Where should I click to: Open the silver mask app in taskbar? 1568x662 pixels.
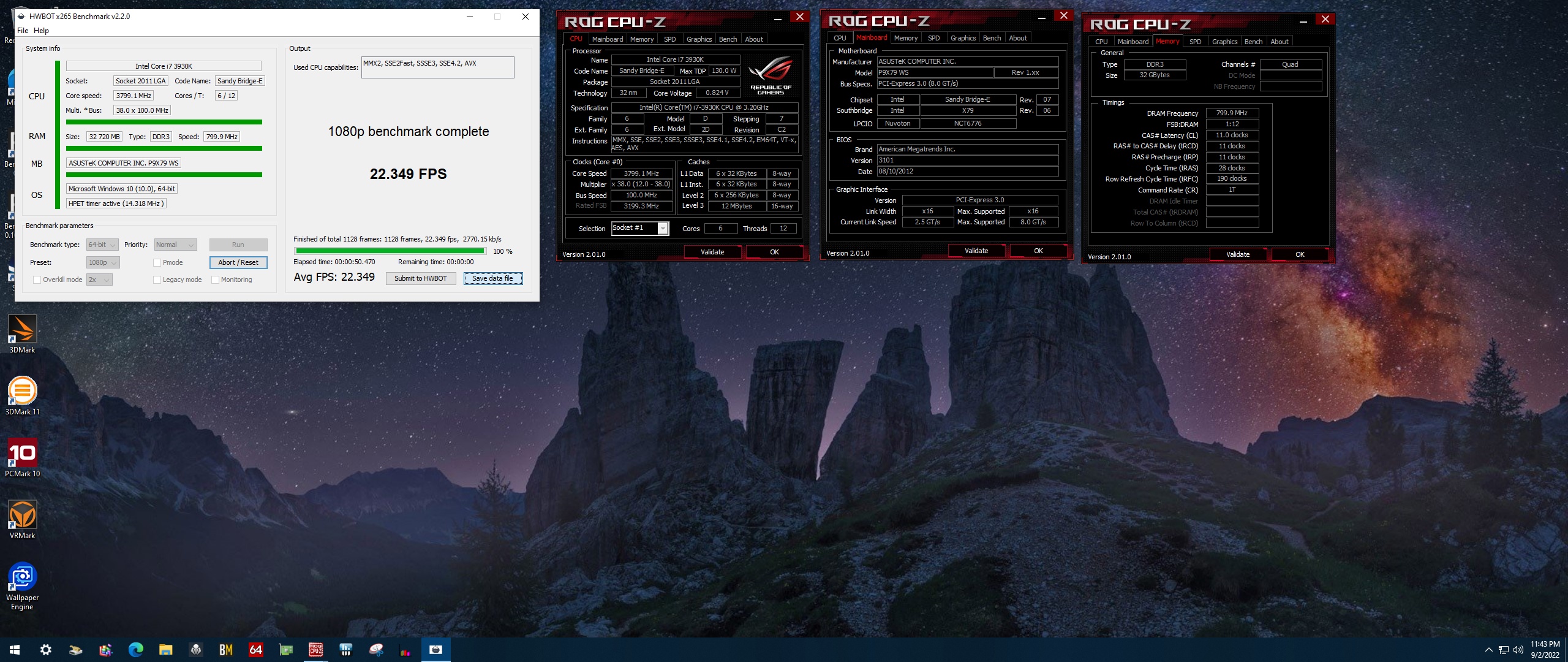(x=195, y=650)
